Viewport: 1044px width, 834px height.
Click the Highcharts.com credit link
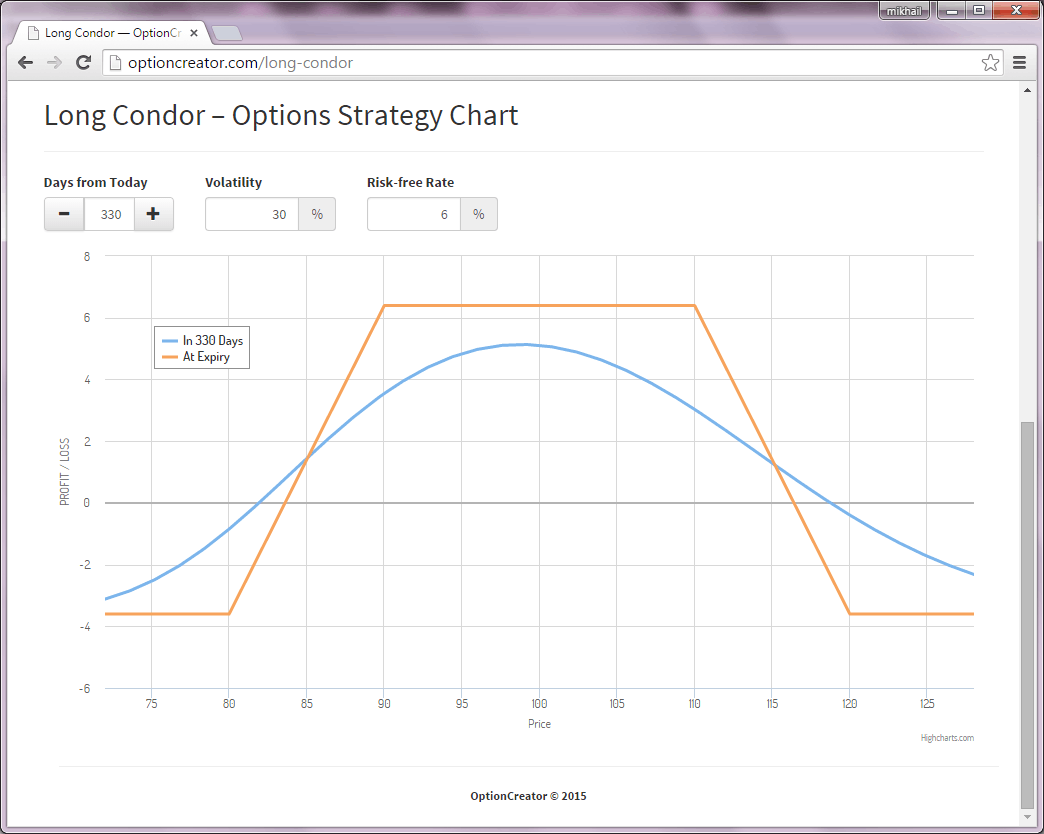pos(946,738)
